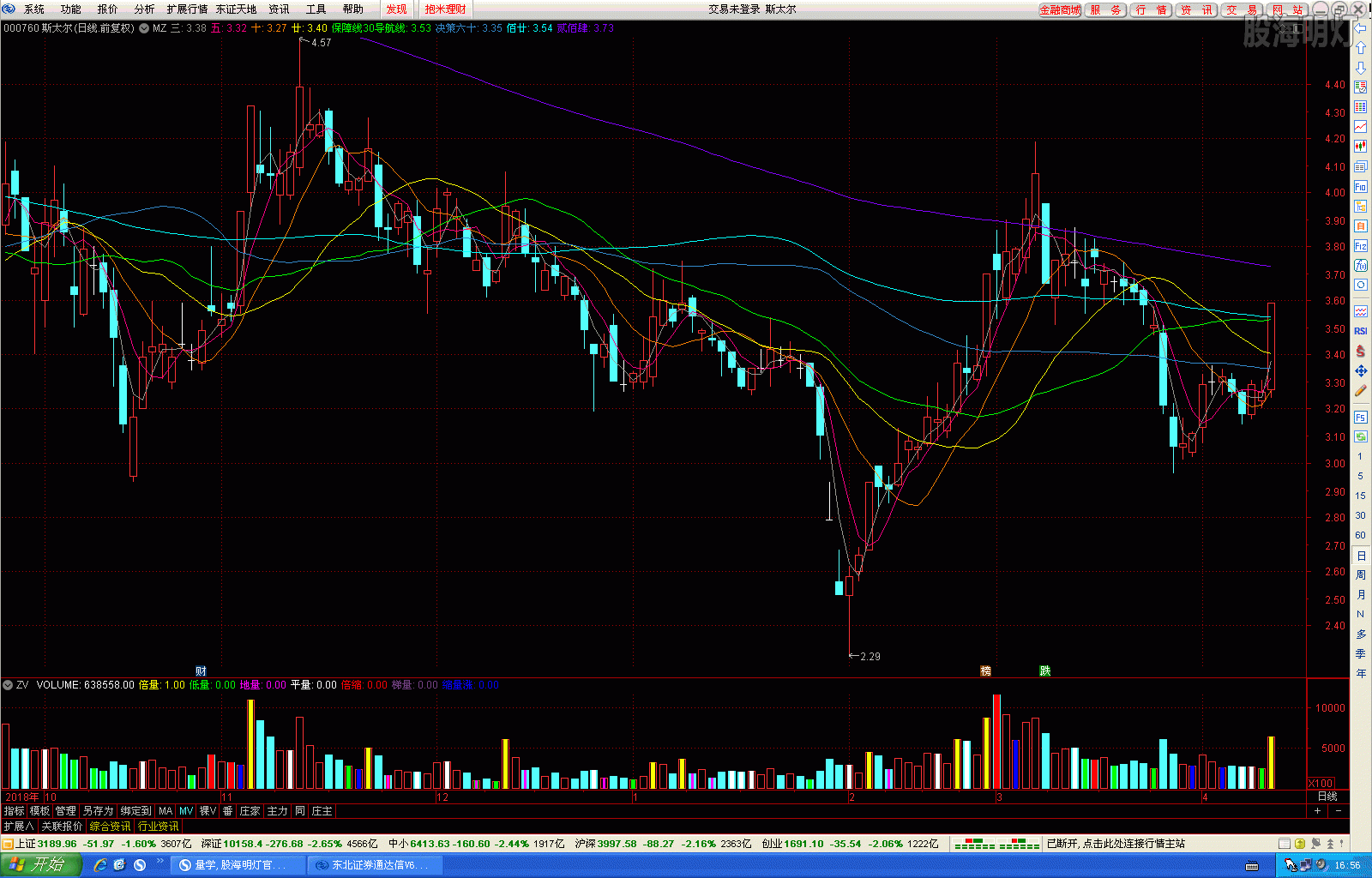Open the 综合资讯 tab
Image resolution: width=1372 pixels, height=878 pixels.
coord(111,827)
